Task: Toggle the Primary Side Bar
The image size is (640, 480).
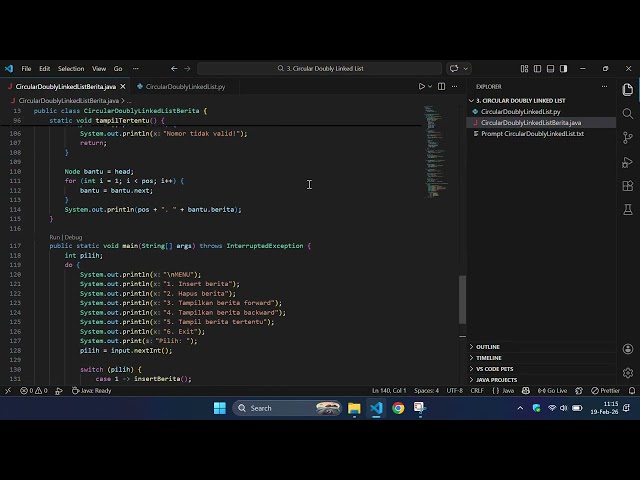Action: point(538,69)
